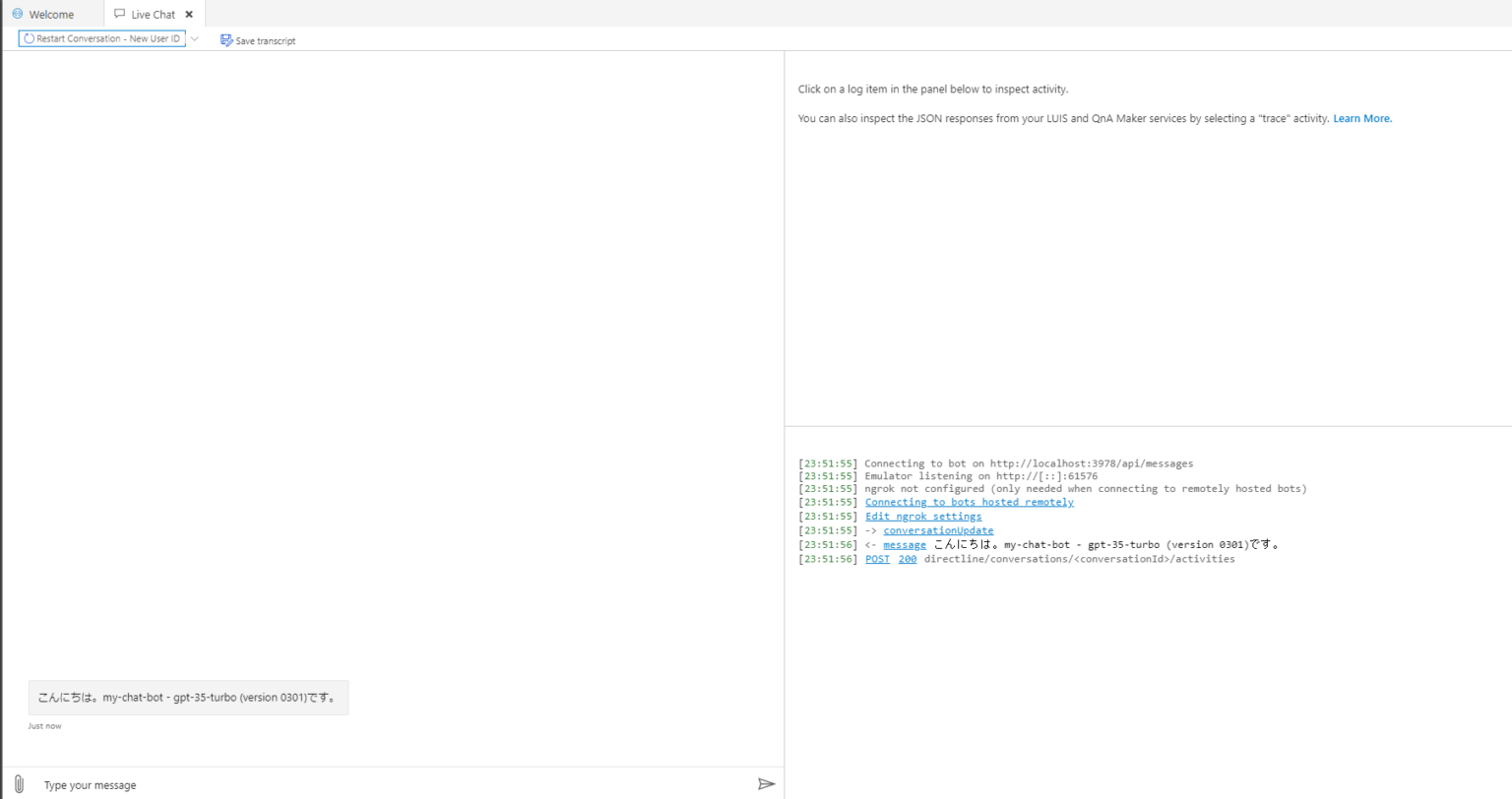This screenshot has width=1512, height=799.
Task: Open Connecting to bots hosted remotely link
Action: tap(969, 502)
